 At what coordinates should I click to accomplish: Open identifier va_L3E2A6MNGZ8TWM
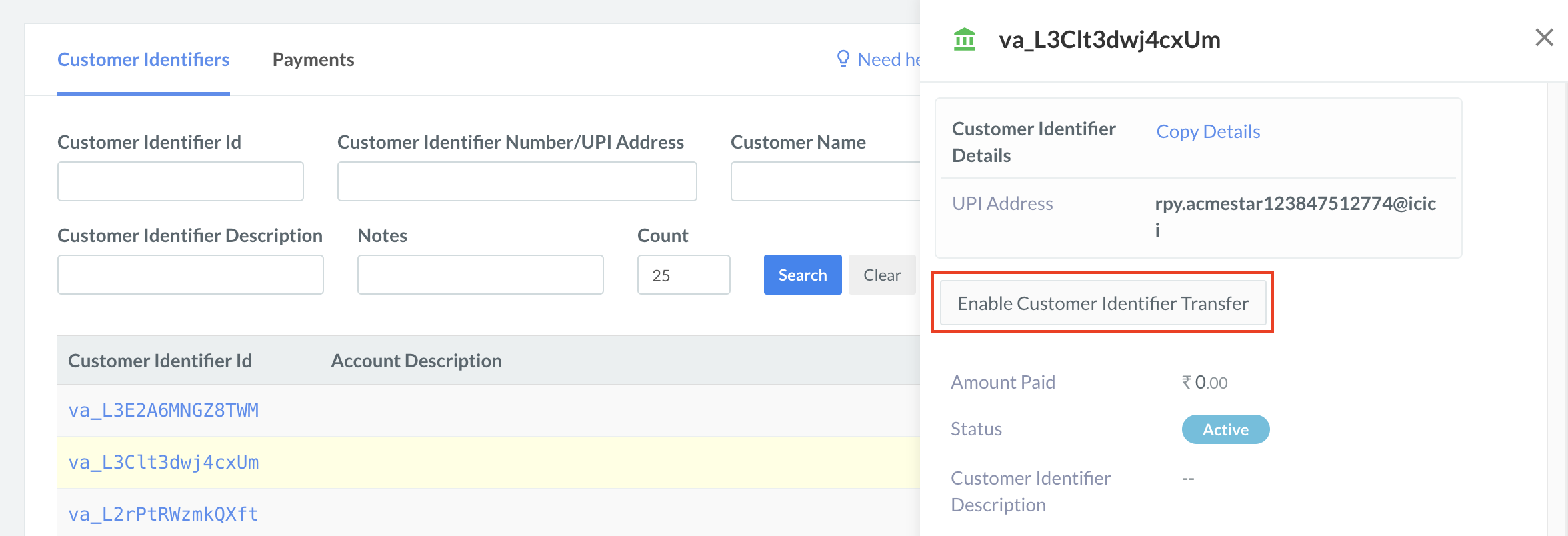(x=163, y=410)
